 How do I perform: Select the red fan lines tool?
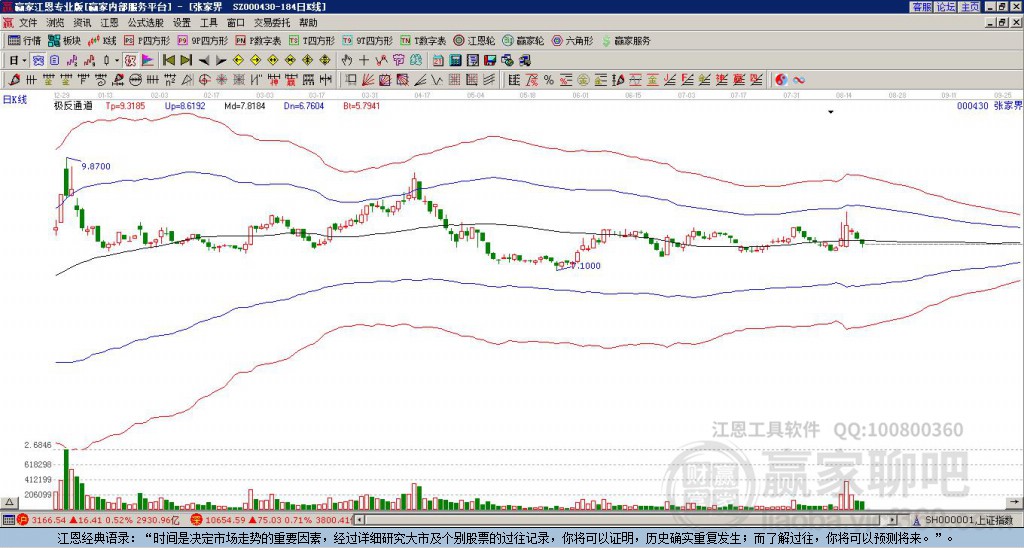368,80
